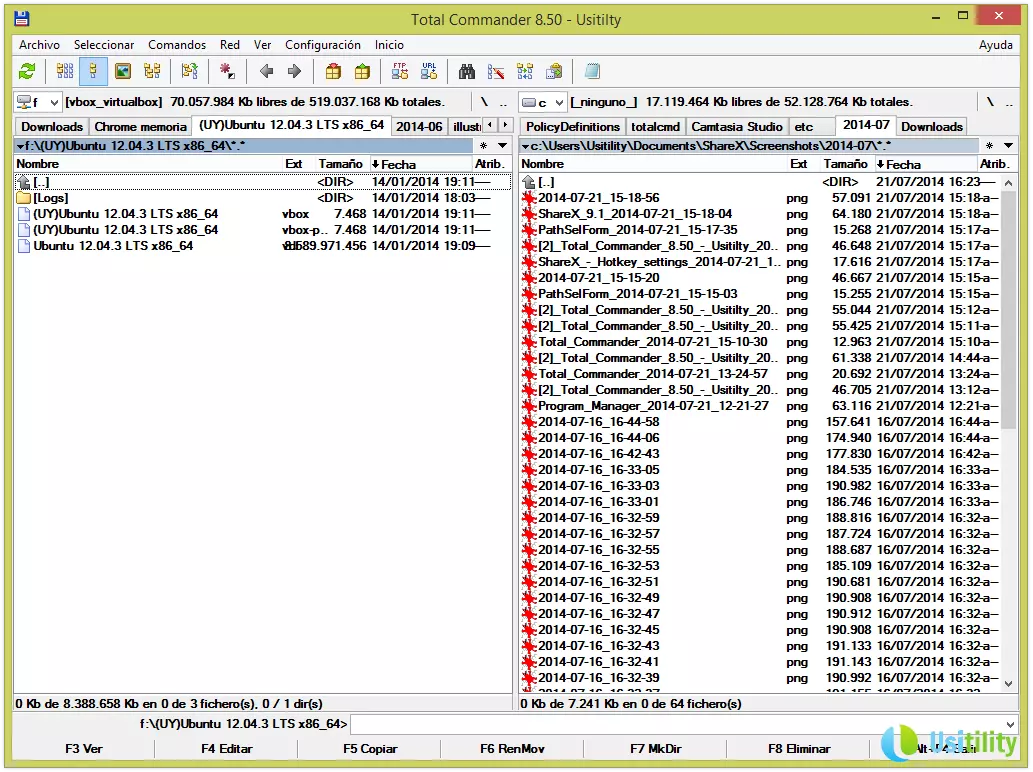The height and width of the screenshot is (772, 1033).
Task: Switch to the Camtasia Studio tab
Action: [x=737, y=127]
